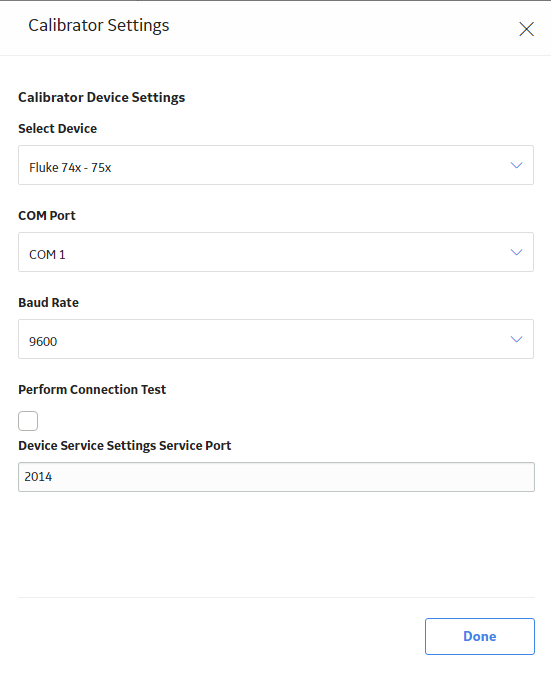
Task: Click the Perform Connection Test label
Action: [x=92, y=389]
